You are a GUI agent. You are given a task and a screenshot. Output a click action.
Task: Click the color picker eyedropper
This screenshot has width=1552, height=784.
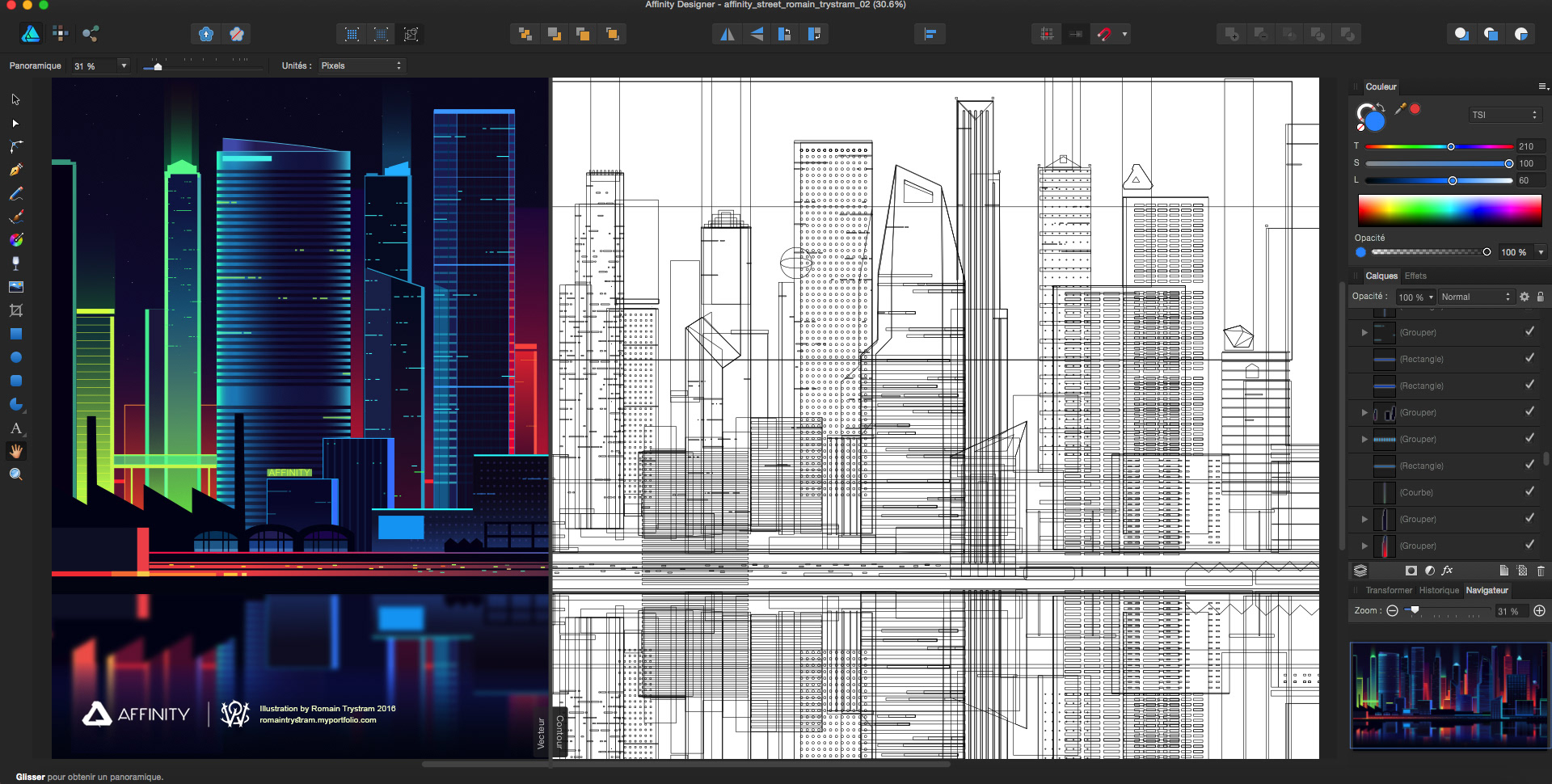(1400, 108)
